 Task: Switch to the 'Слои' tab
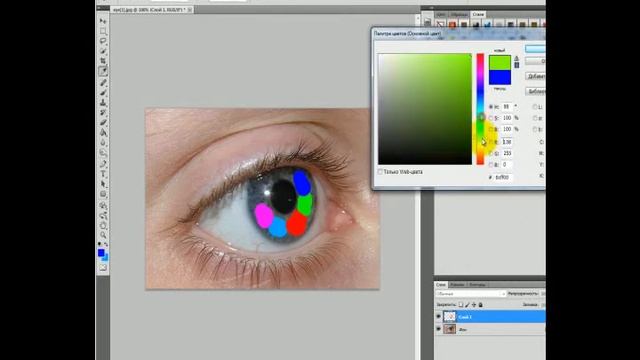tap(440, 284)
